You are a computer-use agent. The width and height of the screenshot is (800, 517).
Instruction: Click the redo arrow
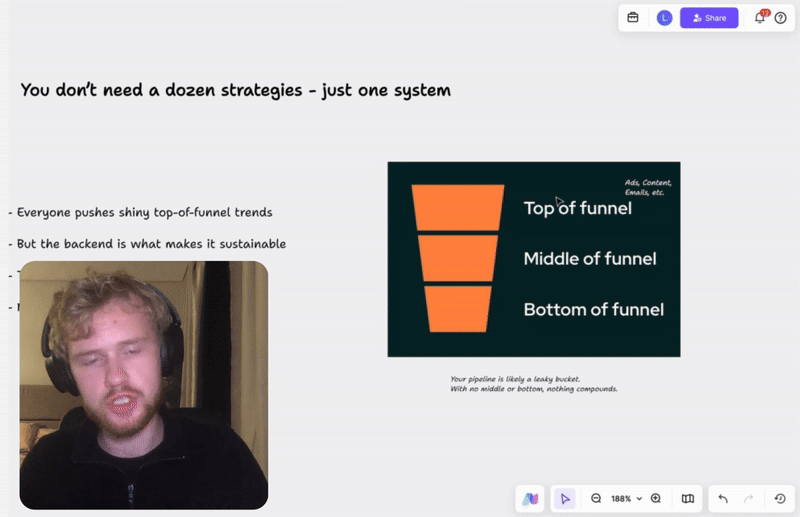748,498
